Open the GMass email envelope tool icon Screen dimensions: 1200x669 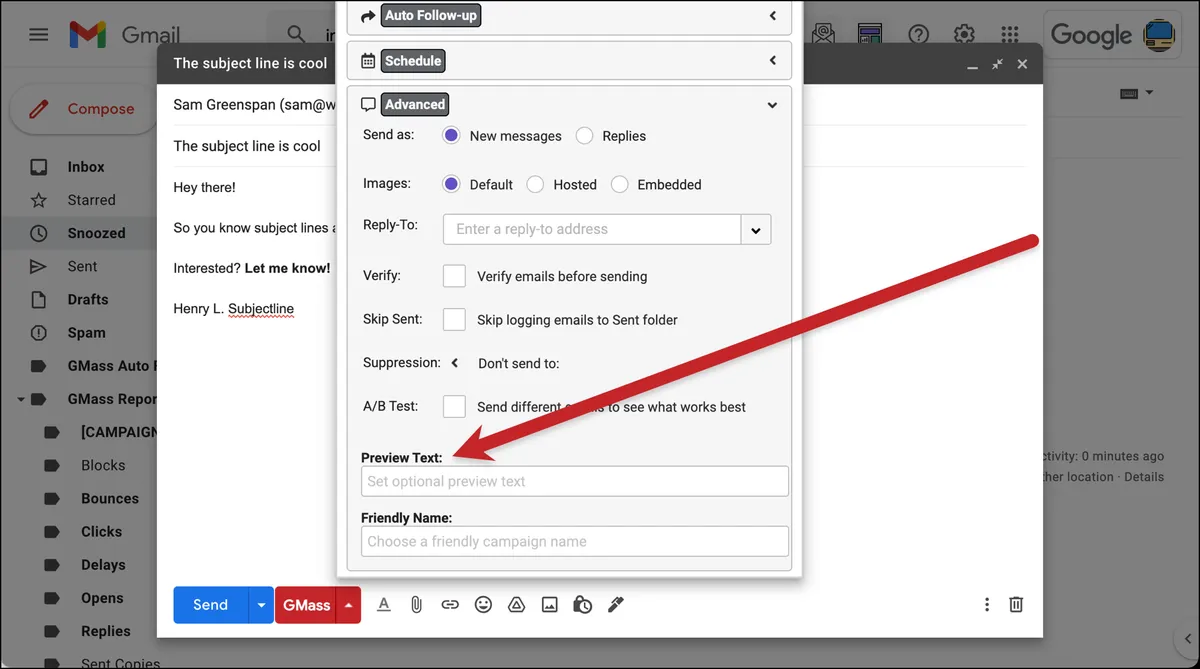tap(823, 34)
